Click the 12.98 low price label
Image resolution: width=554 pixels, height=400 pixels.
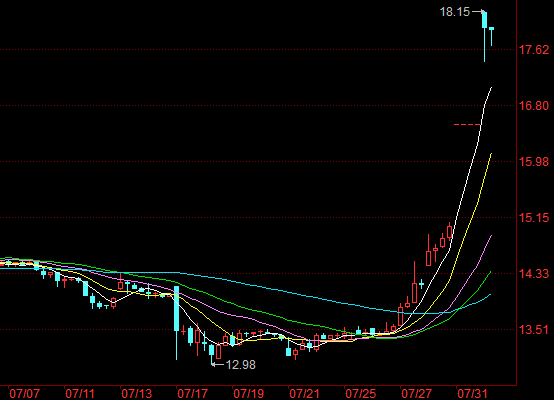[x=240, y=365]
